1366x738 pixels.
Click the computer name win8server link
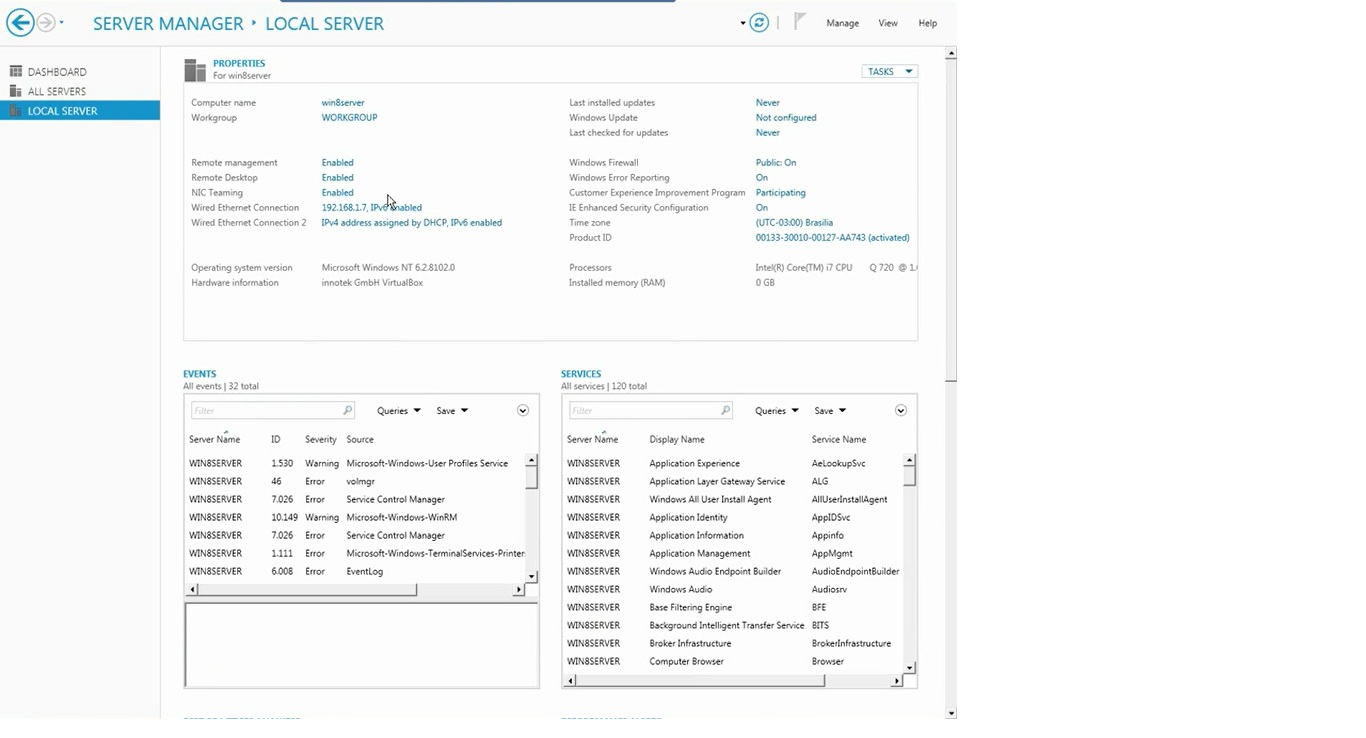click(342, 103)
